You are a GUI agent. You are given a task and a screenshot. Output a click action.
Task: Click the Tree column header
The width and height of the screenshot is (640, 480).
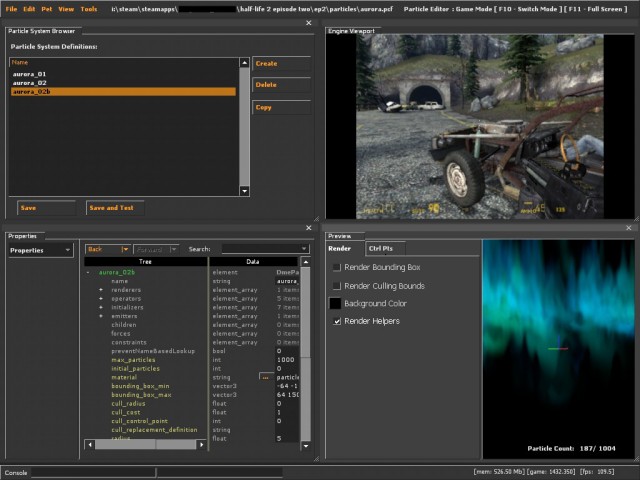click(x=145, y=262)
